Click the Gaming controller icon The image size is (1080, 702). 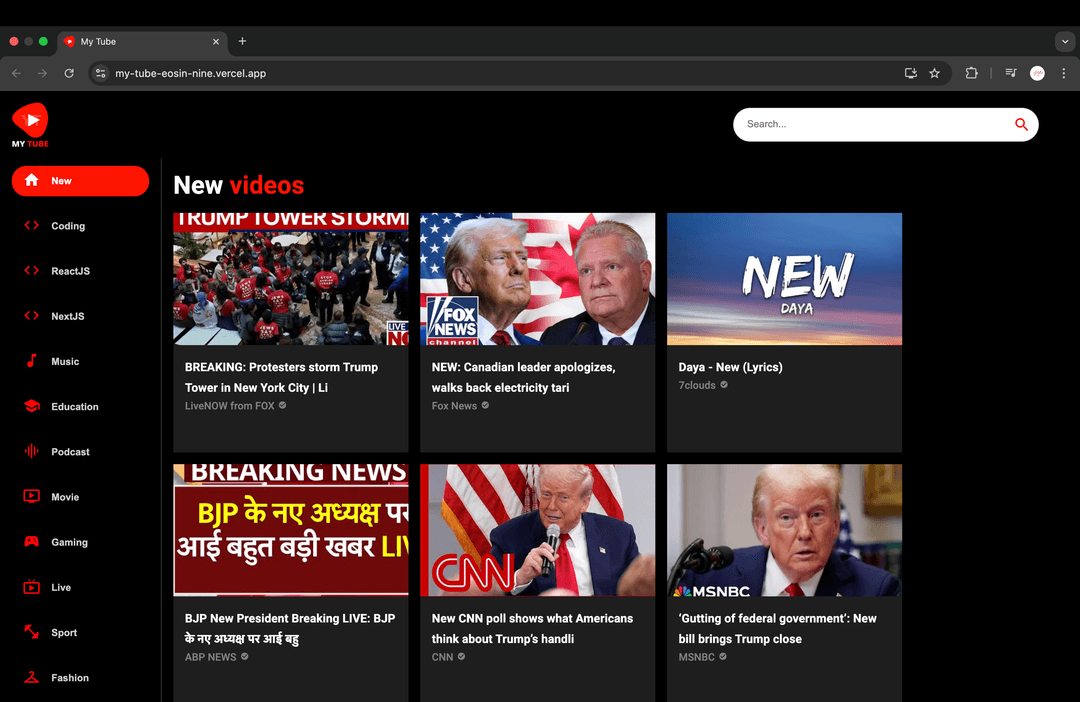pos(32,541)
